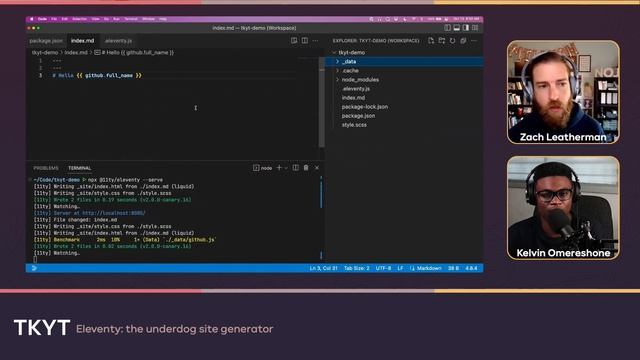Change file encoding UTF-8

click(x=383, y=268)
